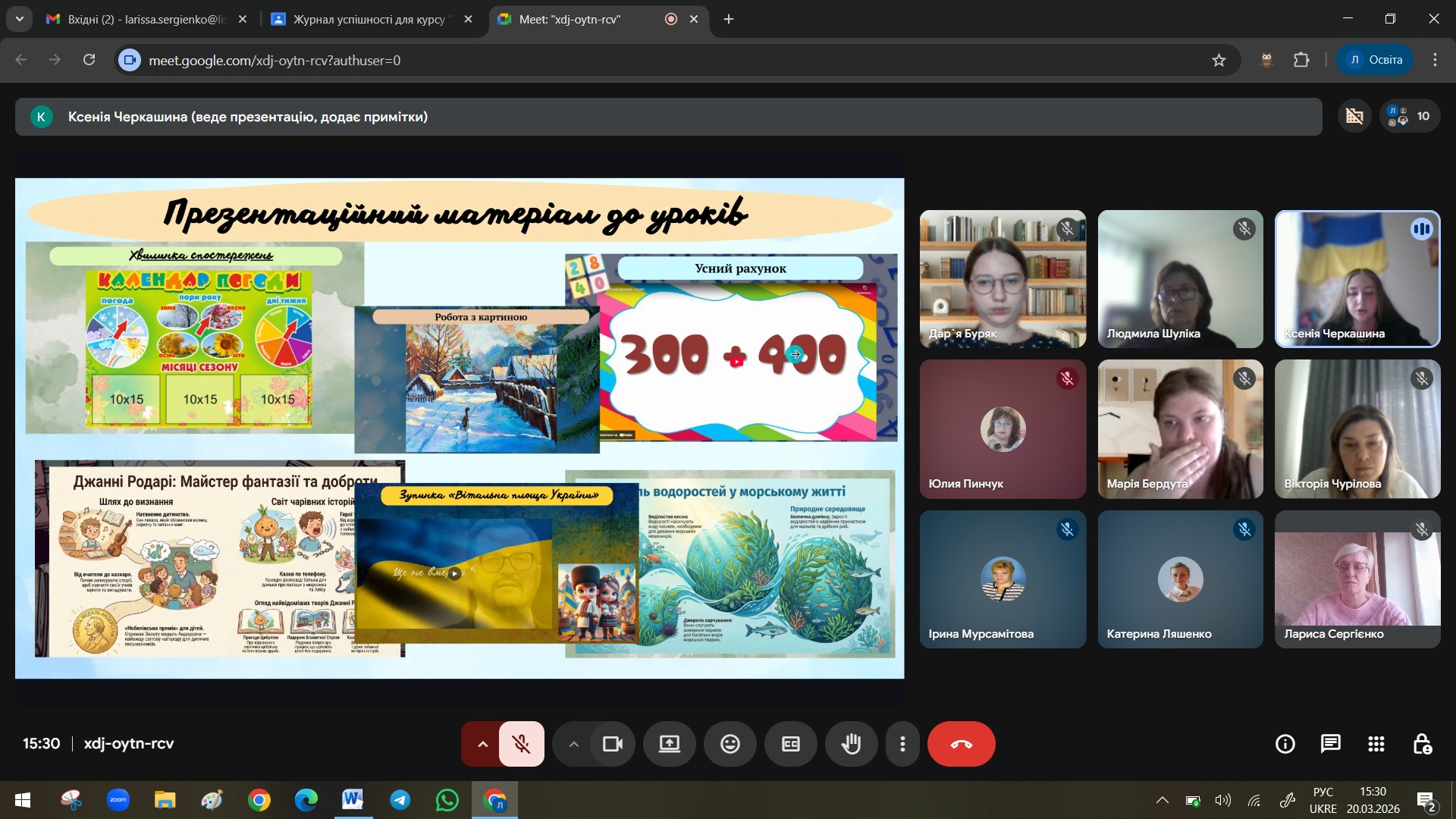Viewport: 1456px width, 819px height.
Task: Expand video settings chevron beside camera
Action: [573, 744]
